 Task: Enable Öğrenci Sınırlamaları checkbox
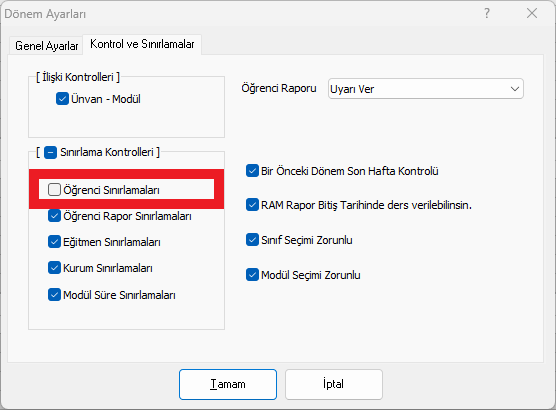pos(54,189)
